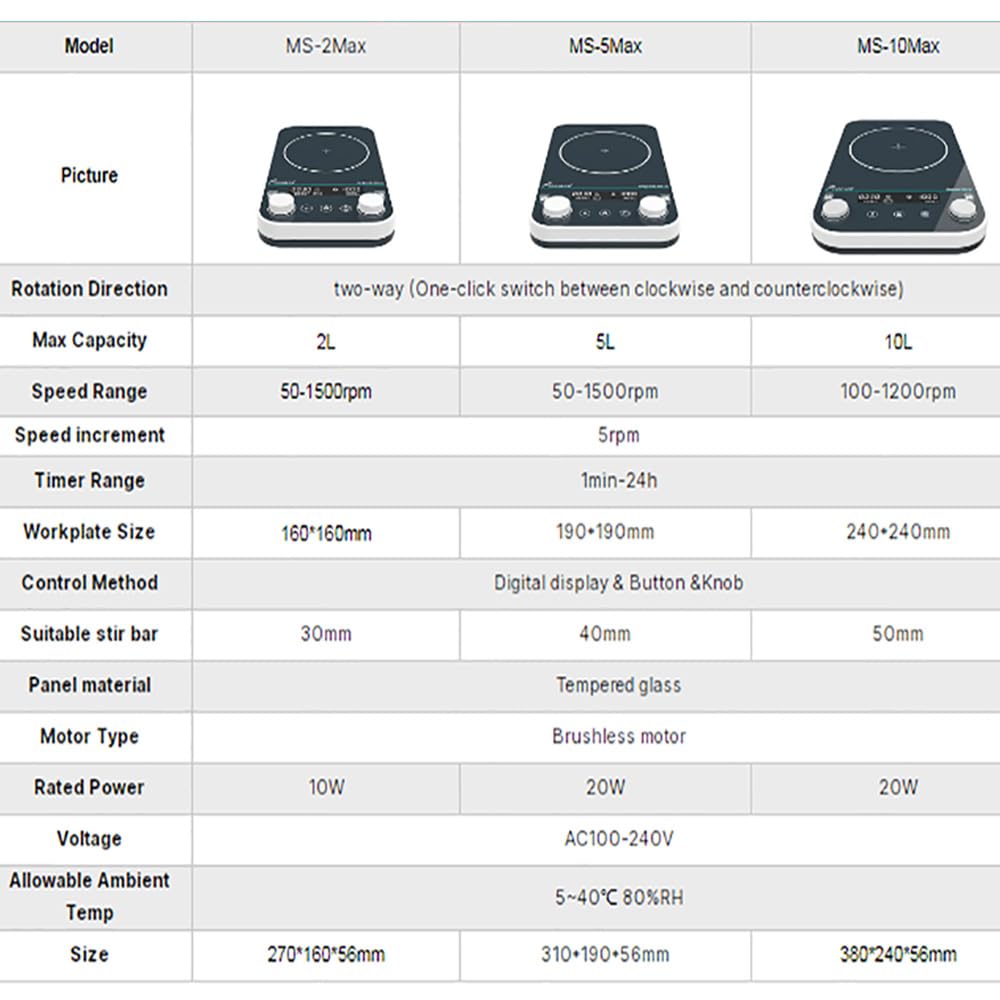Click the 40mm suitable stir bar value
Viewport: 1000px width, 1000px height.
tap(605, 634)
